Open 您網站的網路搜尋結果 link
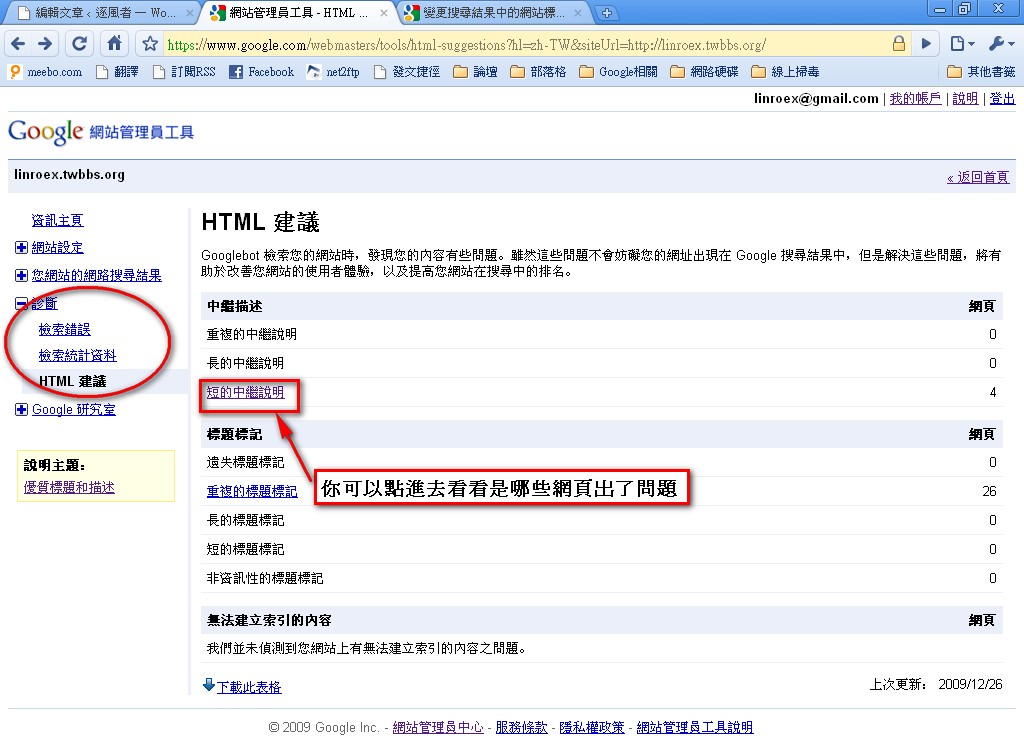1024x738 pixels. click(x=97, y=276)
